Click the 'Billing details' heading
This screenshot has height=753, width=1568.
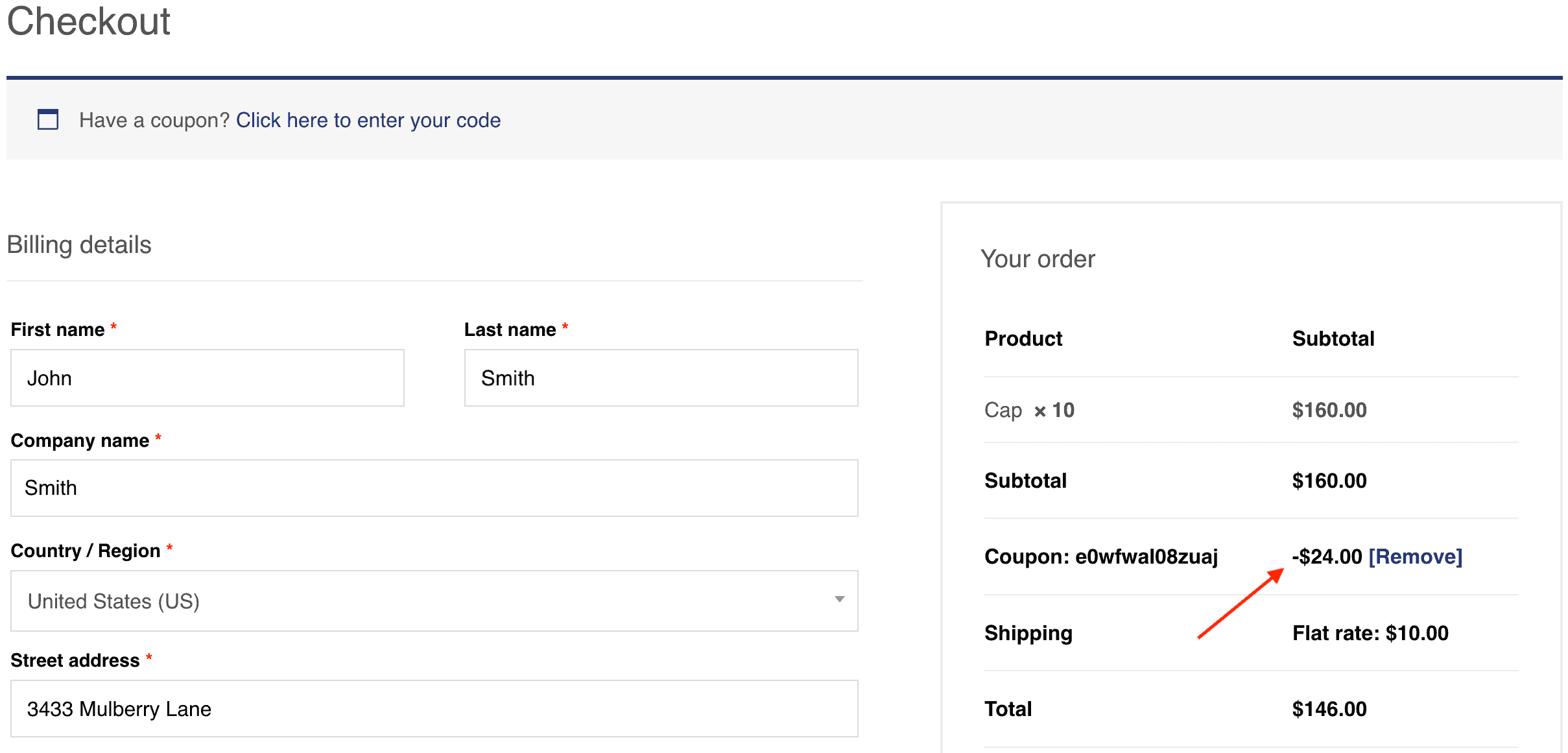click(79, 245)
